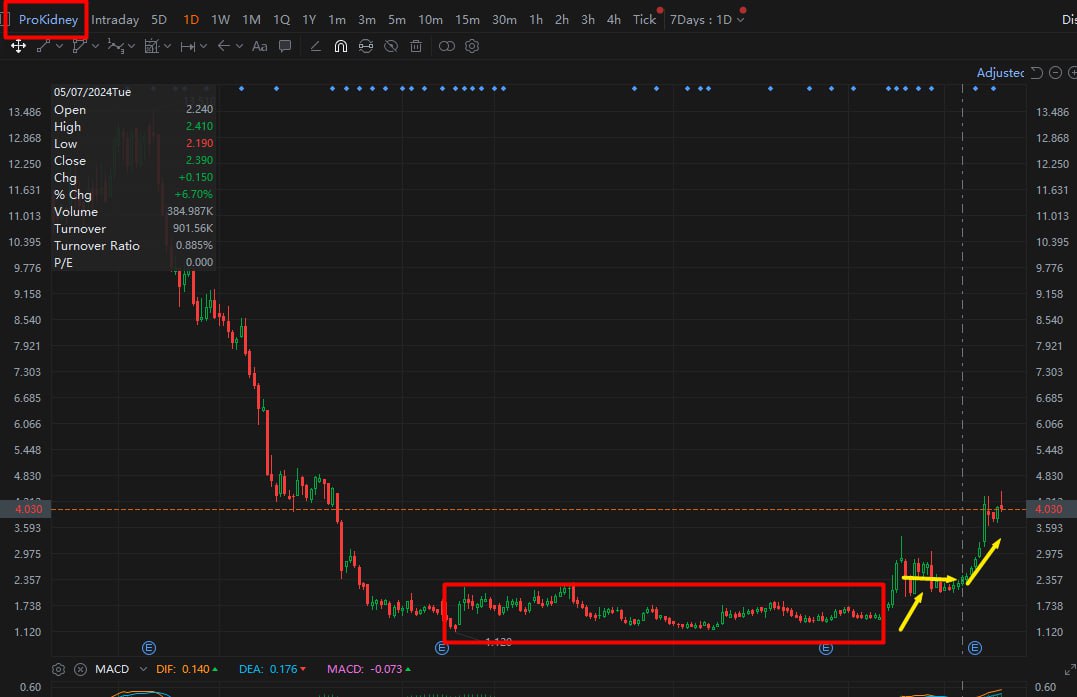Toggle the sync drawings icon
Viewport: 1077px width, 697px height.
point(366,46)
